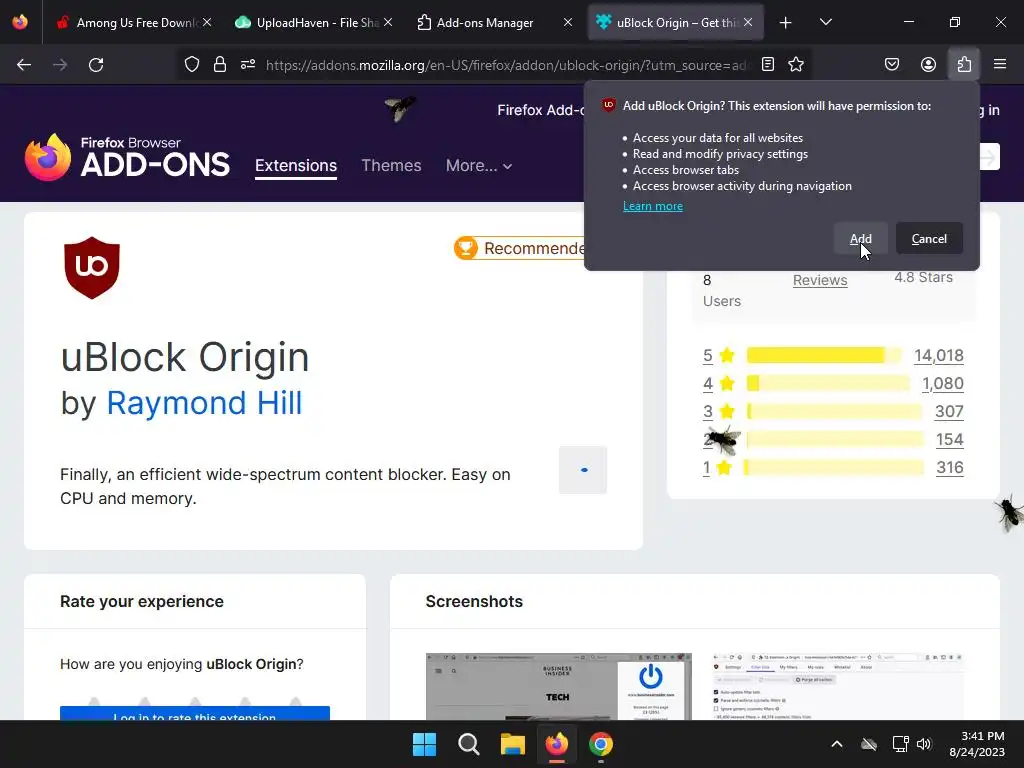The image size is (1024, 768).
Task: Open the 14,018 five-star review count
Action: click(x=938, y=355)
